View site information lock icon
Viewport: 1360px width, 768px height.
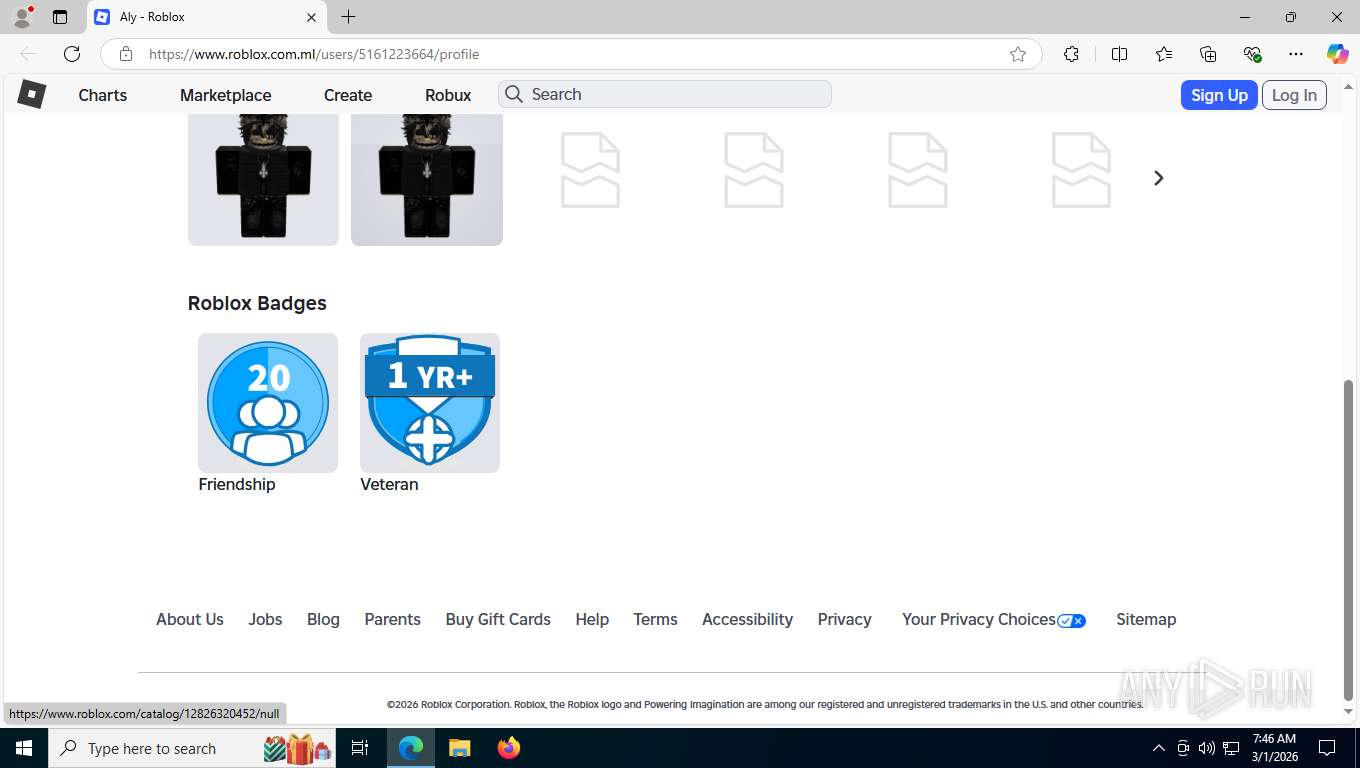pyautogui.click(x=126, y=54)
